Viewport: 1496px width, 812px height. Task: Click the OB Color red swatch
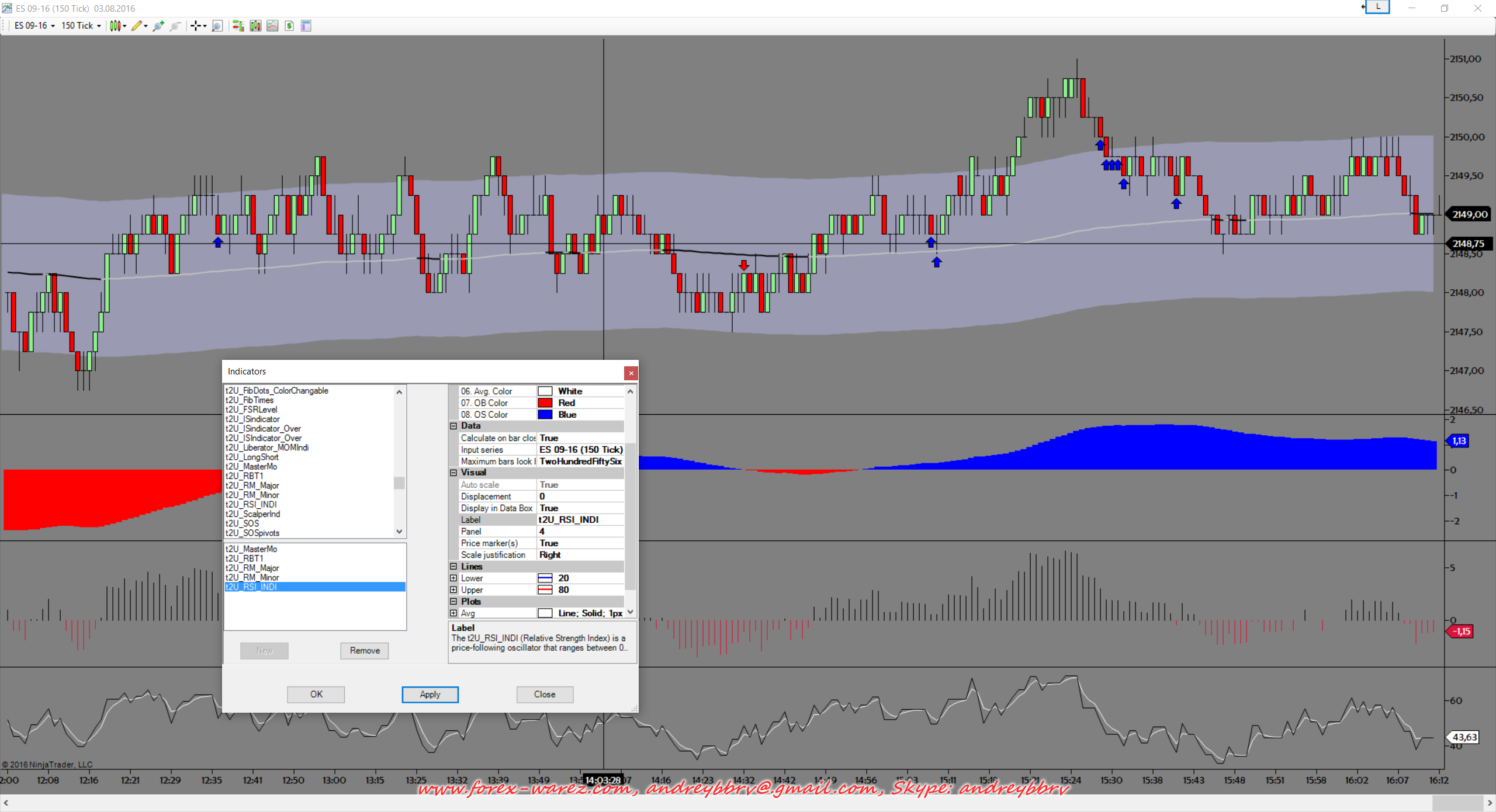[x=545, y=403]
